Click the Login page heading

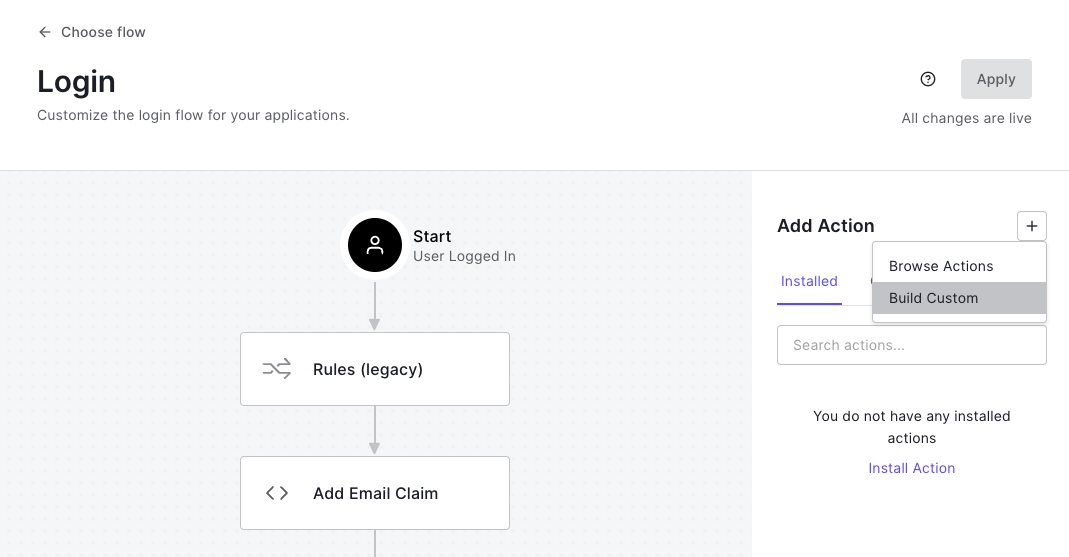click(x=76, y=81)
